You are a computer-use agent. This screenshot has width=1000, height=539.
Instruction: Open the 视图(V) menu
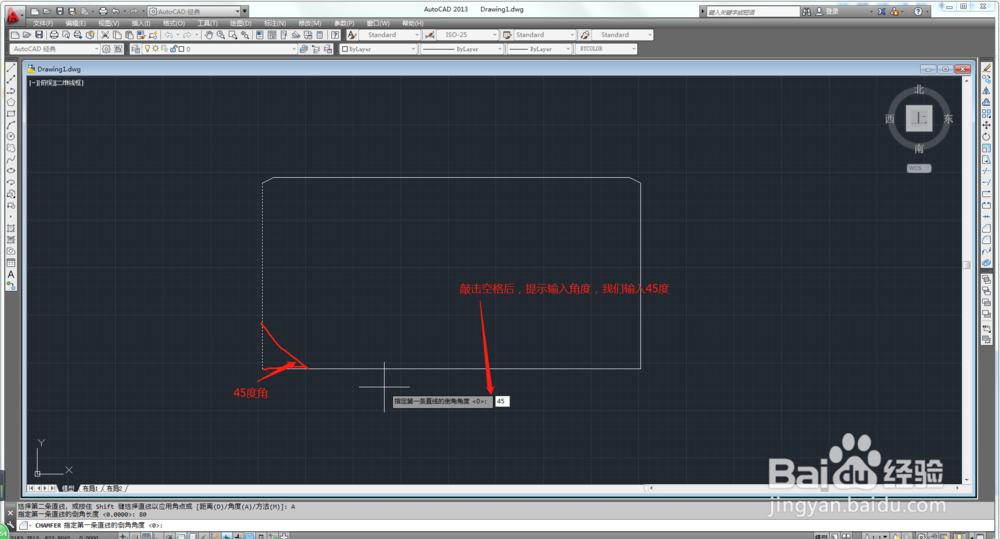pos(108,23)
